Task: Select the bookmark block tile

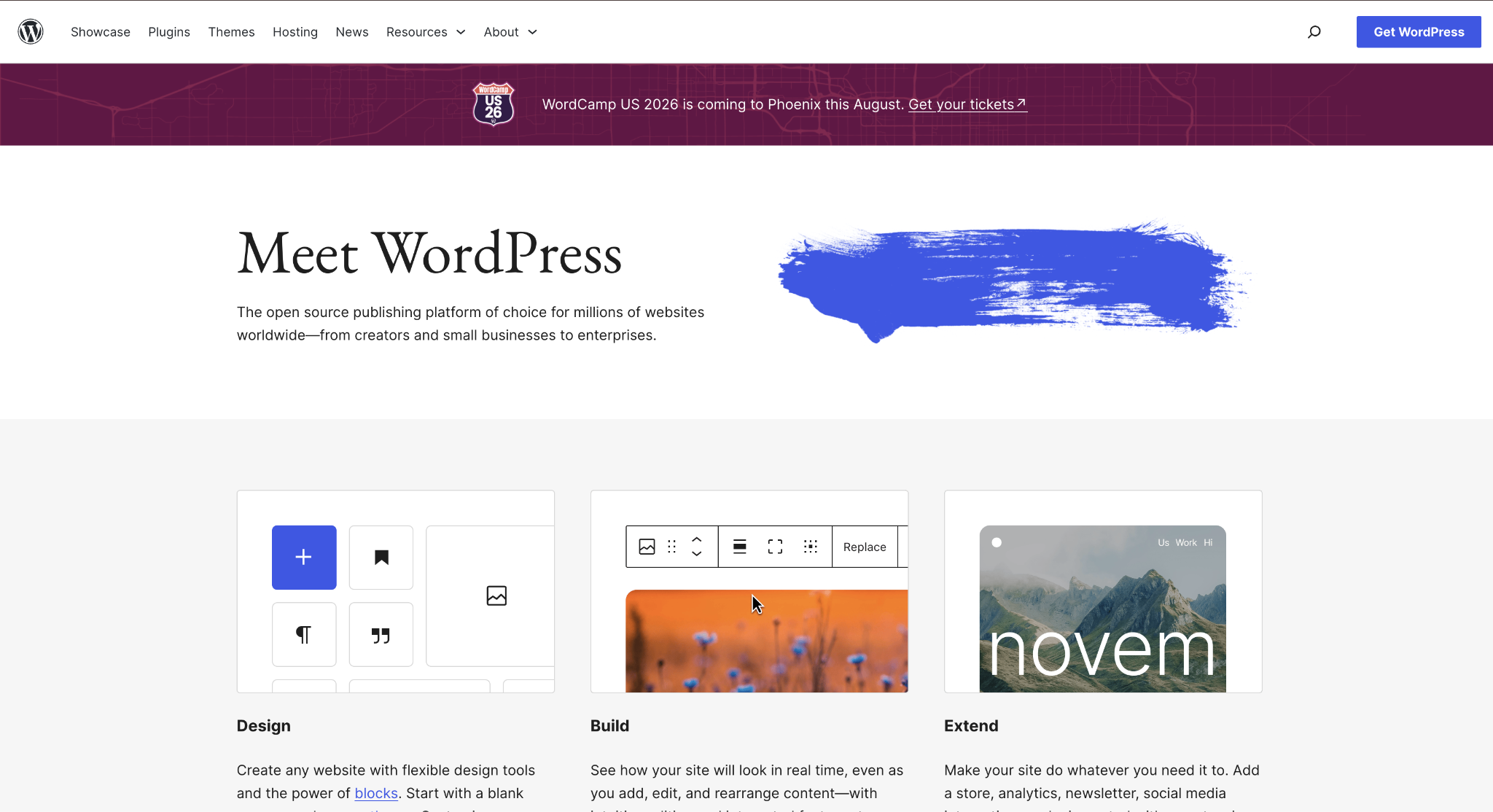Action: [381, 558]
